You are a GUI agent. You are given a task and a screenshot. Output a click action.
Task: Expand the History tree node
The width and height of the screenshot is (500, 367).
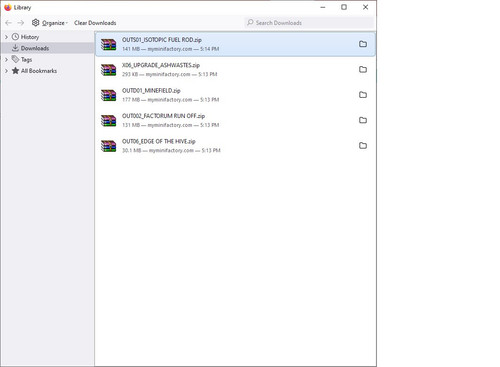[x=6, y=37]
